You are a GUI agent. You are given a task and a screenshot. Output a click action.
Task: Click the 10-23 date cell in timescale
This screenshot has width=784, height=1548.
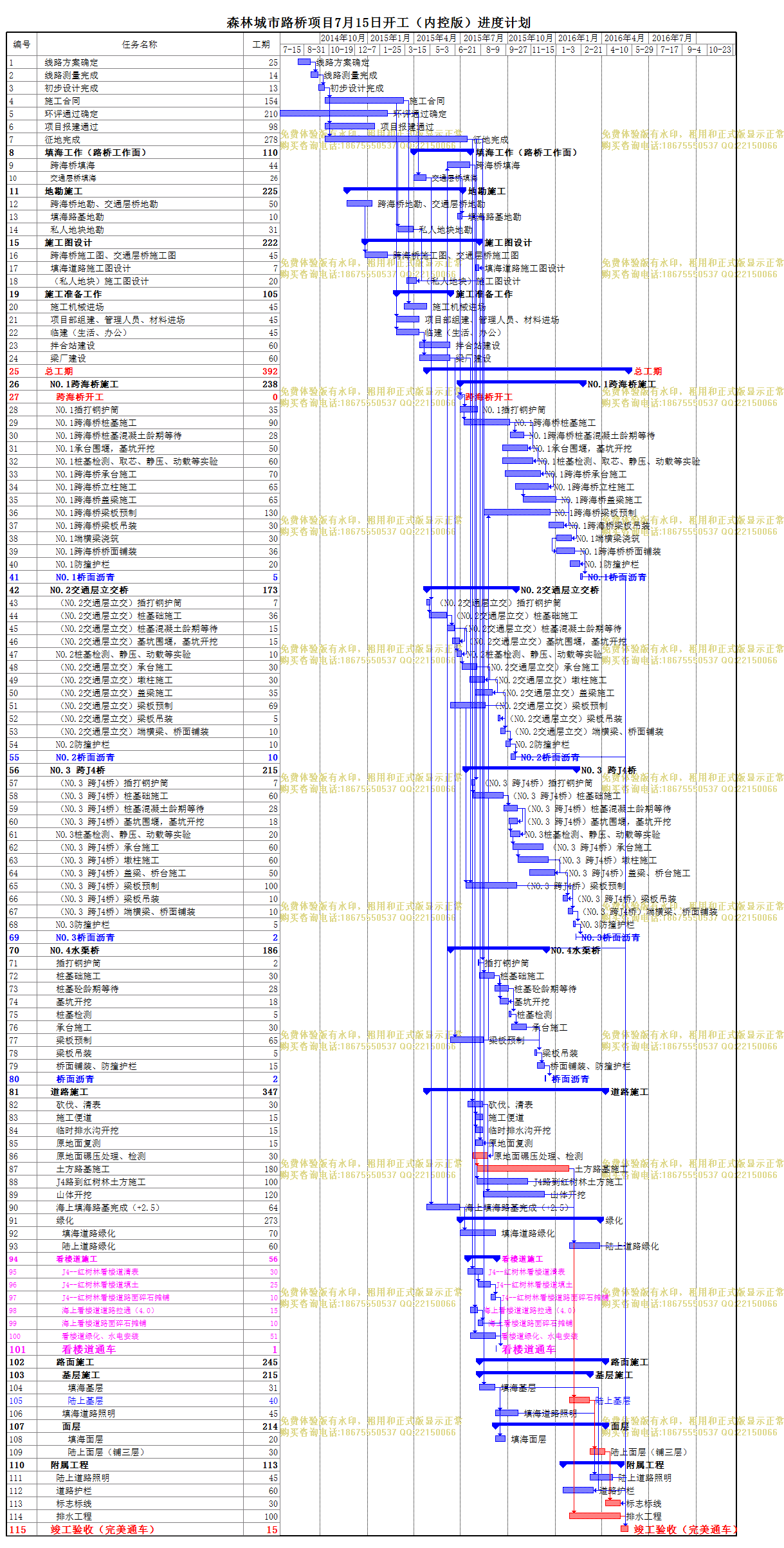point(720,50)
